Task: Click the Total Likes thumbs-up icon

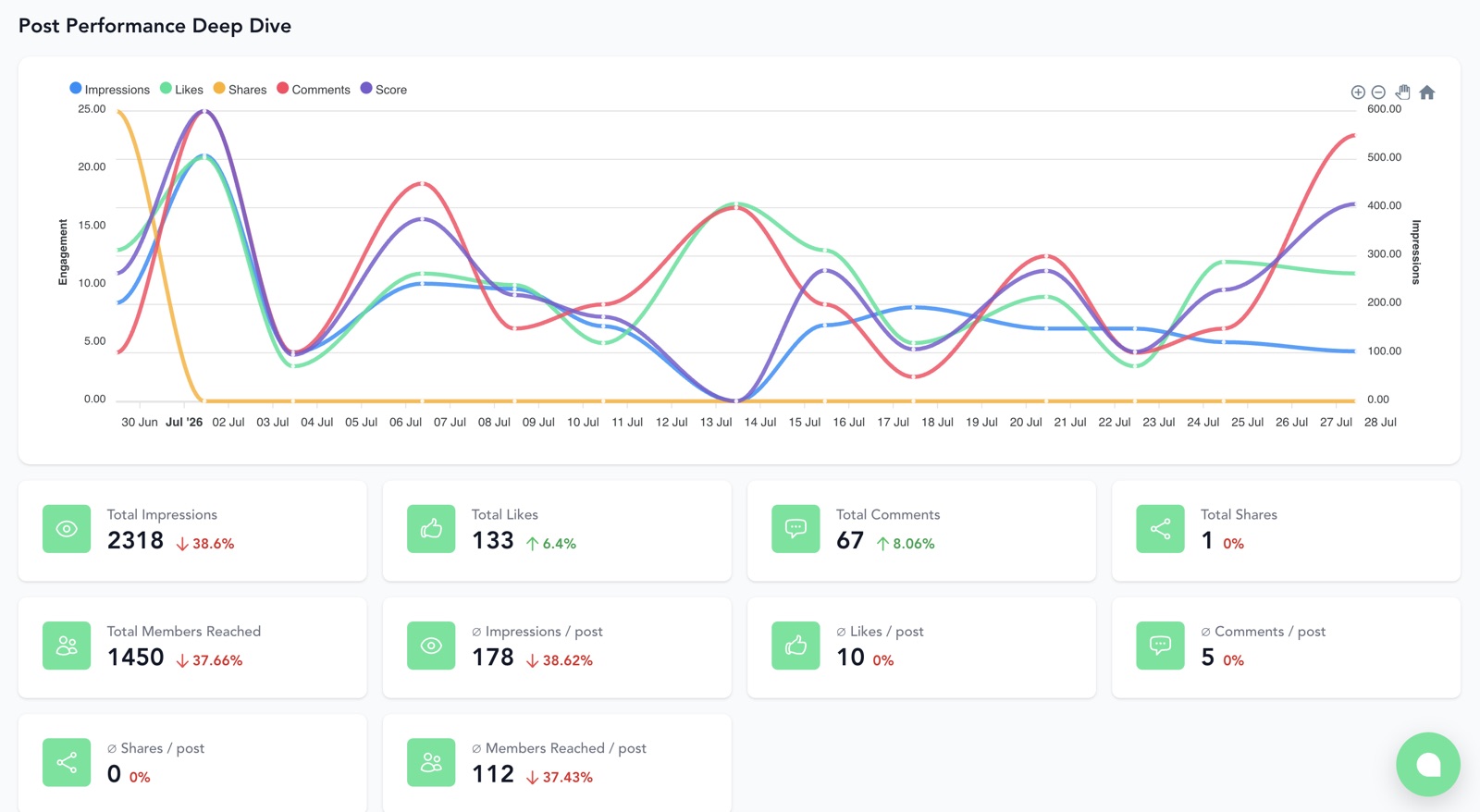Action: [431, 529]
